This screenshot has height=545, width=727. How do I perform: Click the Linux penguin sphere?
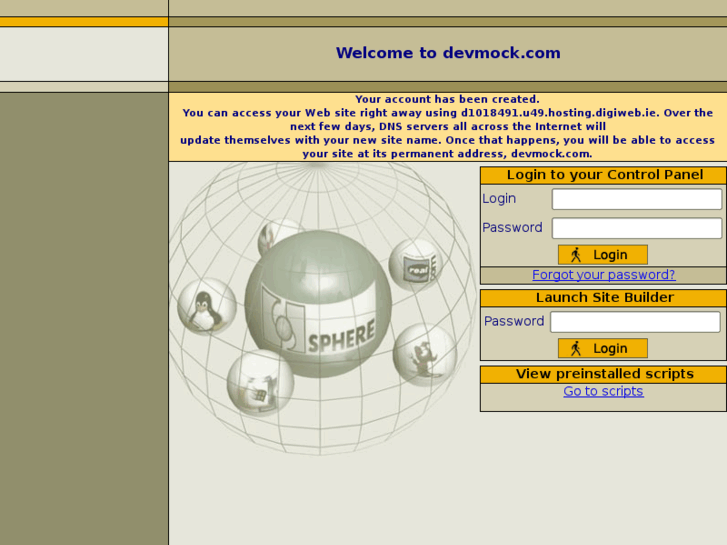point(207,307)
